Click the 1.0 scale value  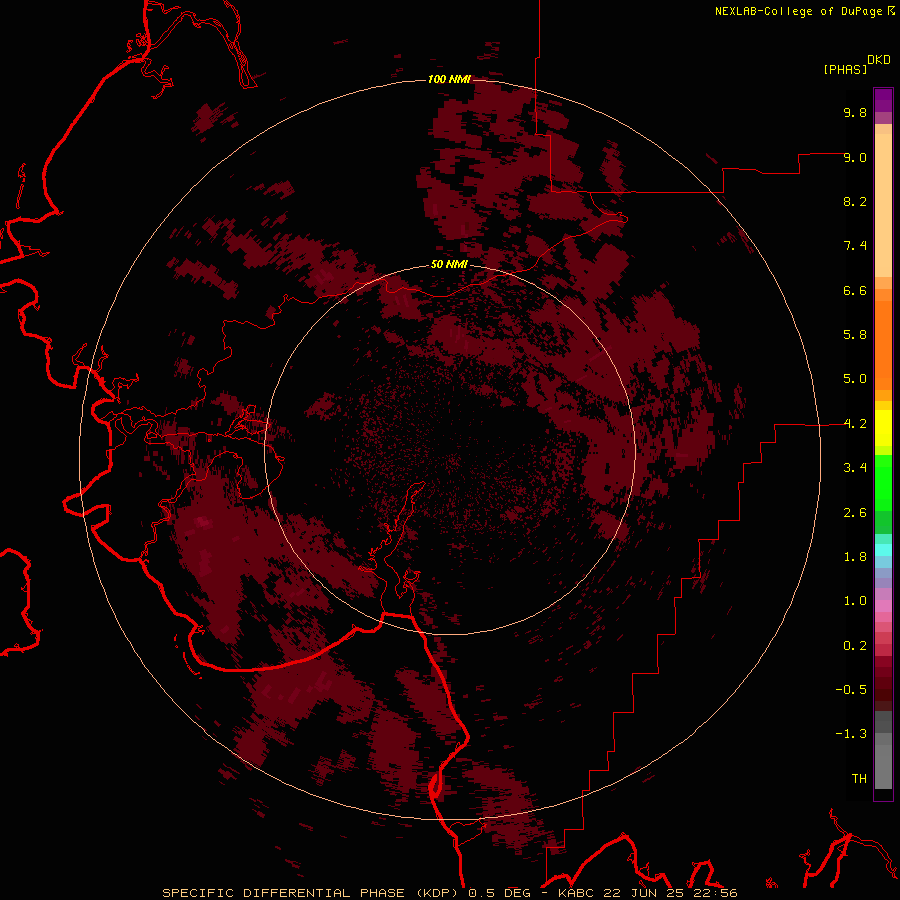pos(855,601)
